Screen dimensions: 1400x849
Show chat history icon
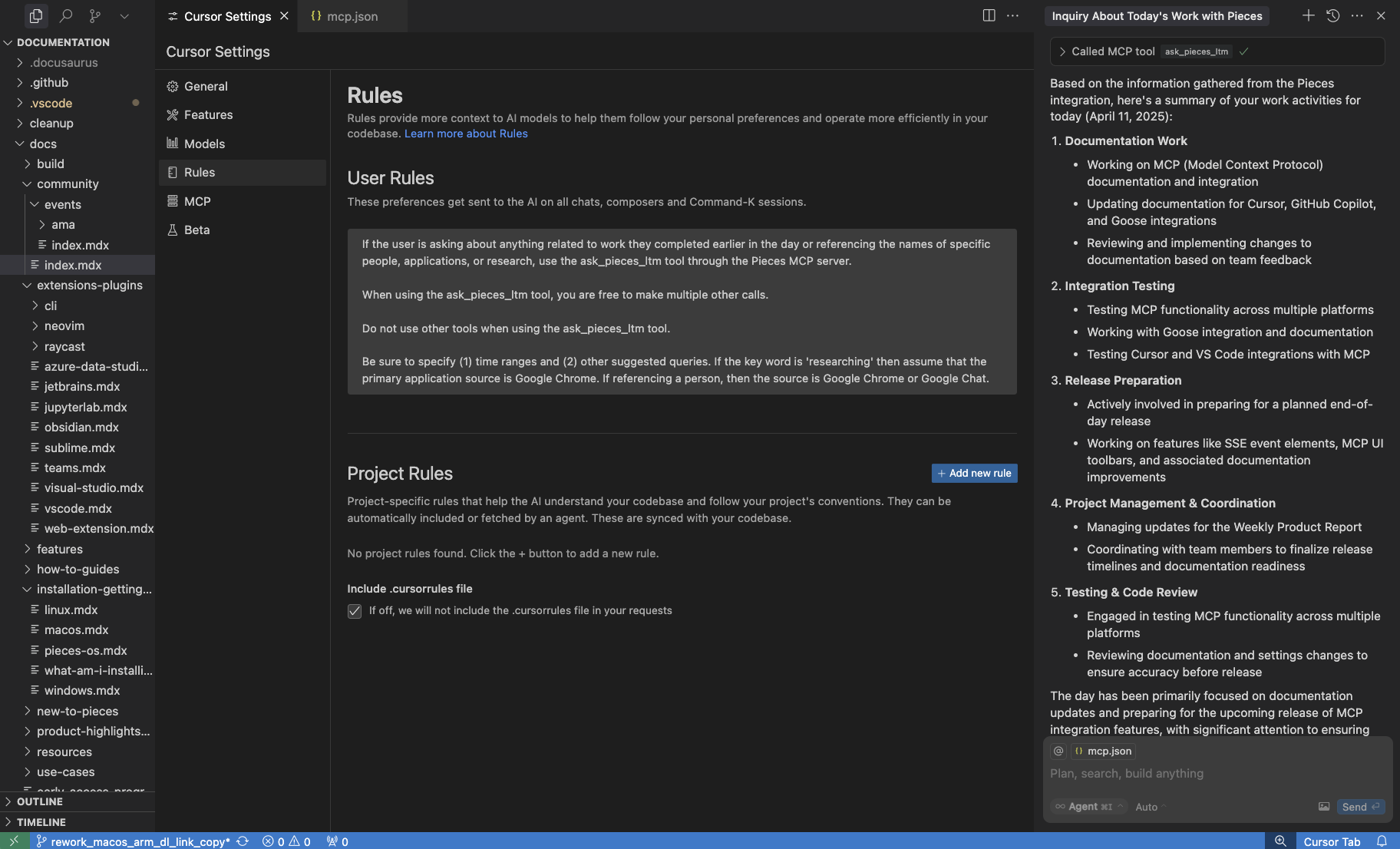coord(1333,15)
